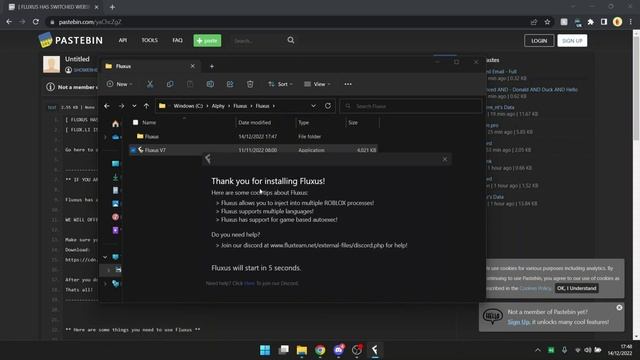Open File Explorer from taskbar
Screen dimensions: 640x360
[302, 350]
